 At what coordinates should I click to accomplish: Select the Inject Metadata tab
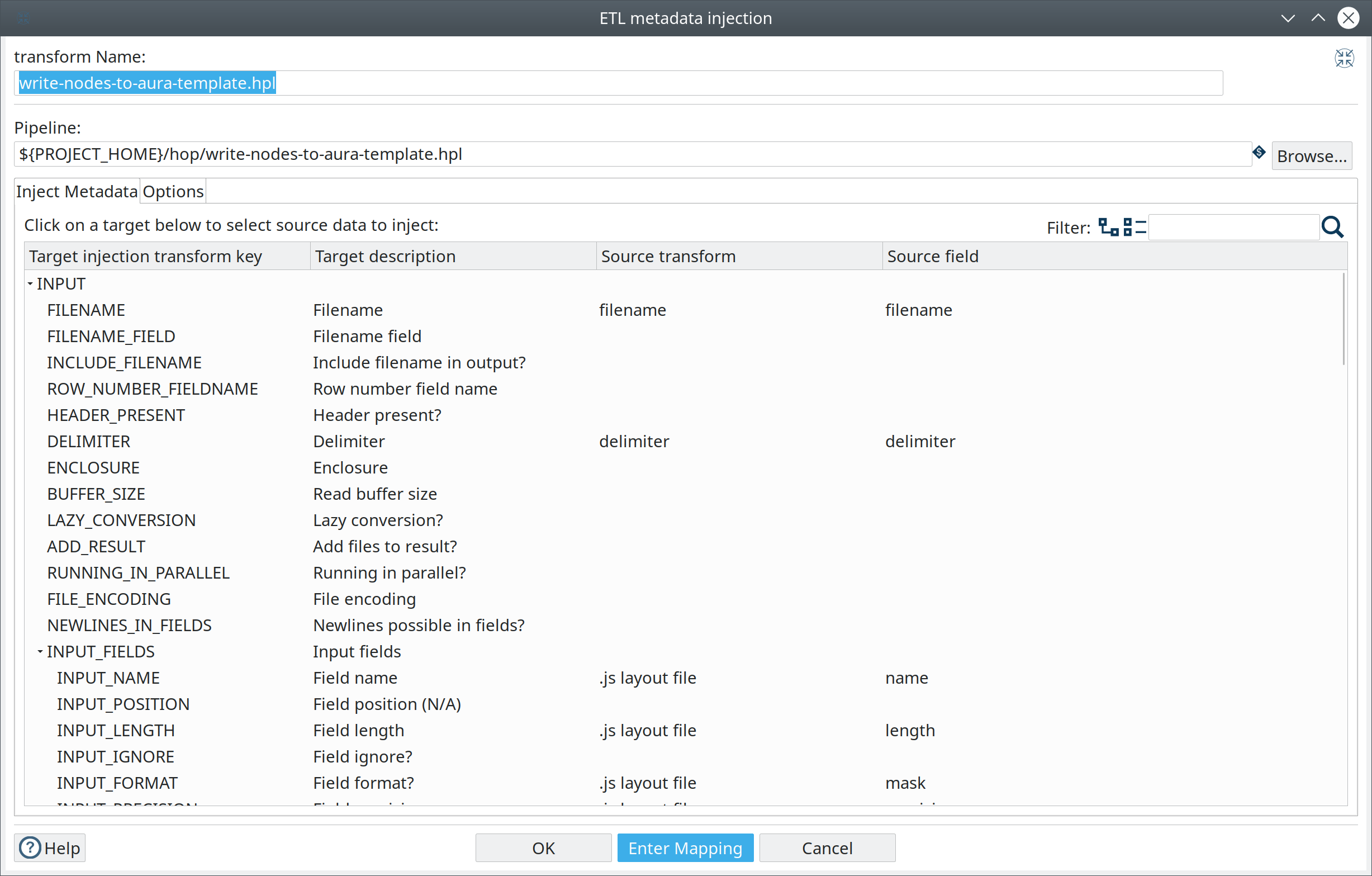[77, 191]
